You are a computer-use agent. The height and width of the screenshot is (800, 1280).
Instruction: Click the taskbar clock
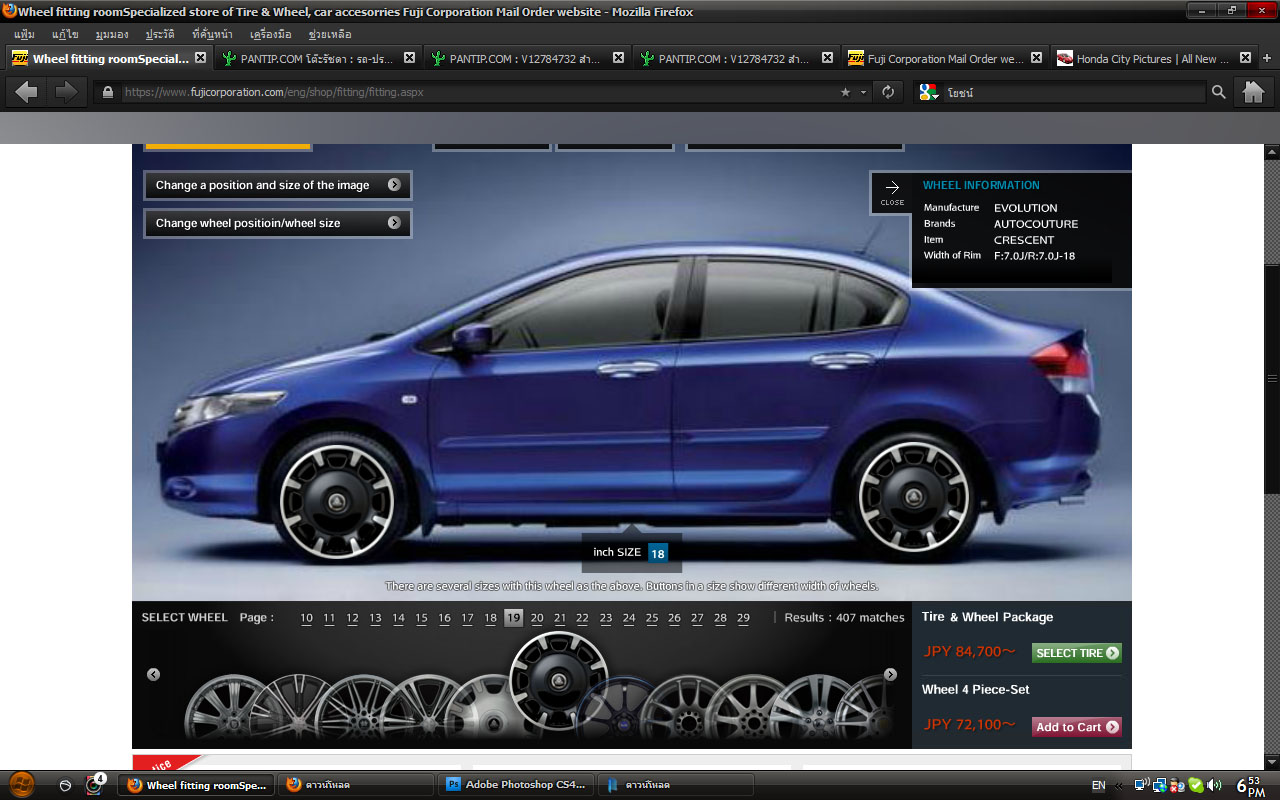pyautogui.click(x=1251, y=785)
